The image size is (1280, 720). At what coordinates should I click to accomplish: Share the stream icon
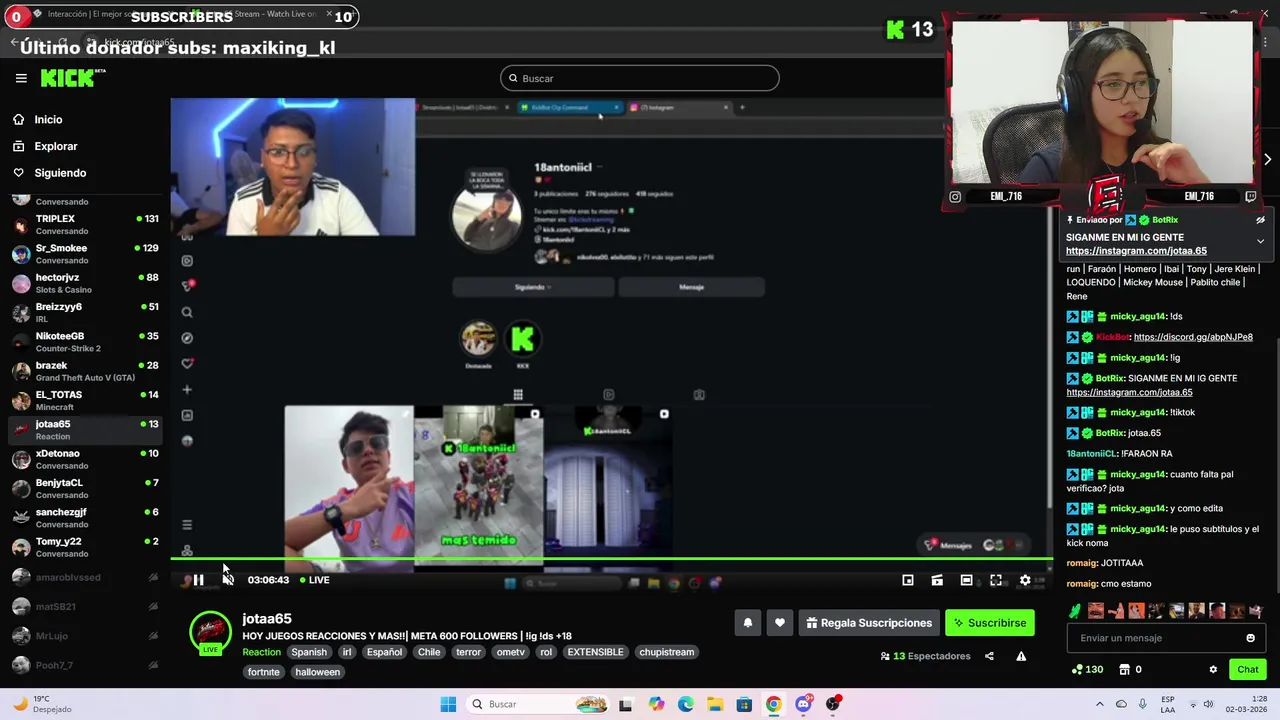[989, 656]
